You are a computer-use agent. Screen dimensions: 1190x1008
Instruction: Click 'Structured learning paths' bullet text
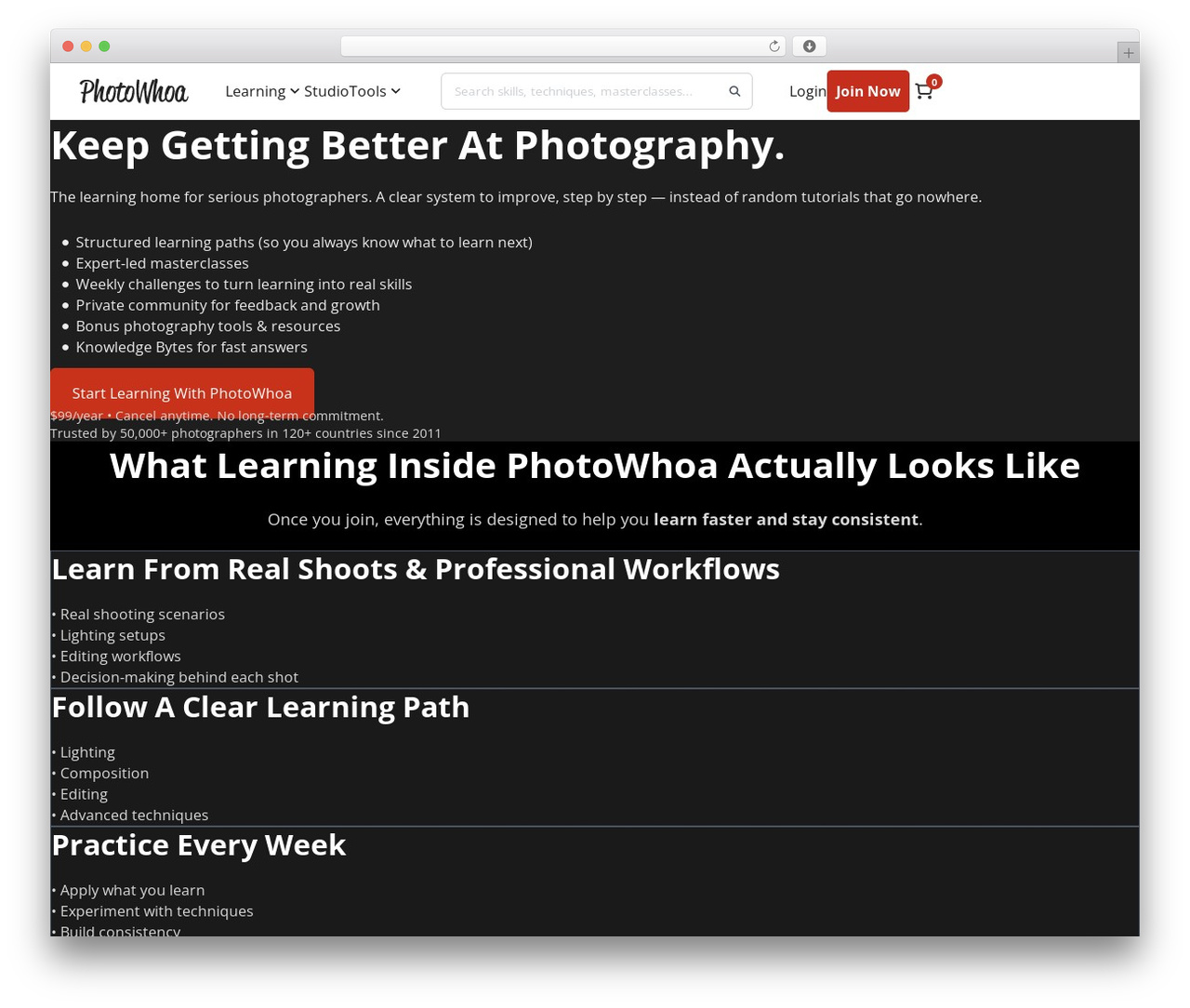point(304,243)
